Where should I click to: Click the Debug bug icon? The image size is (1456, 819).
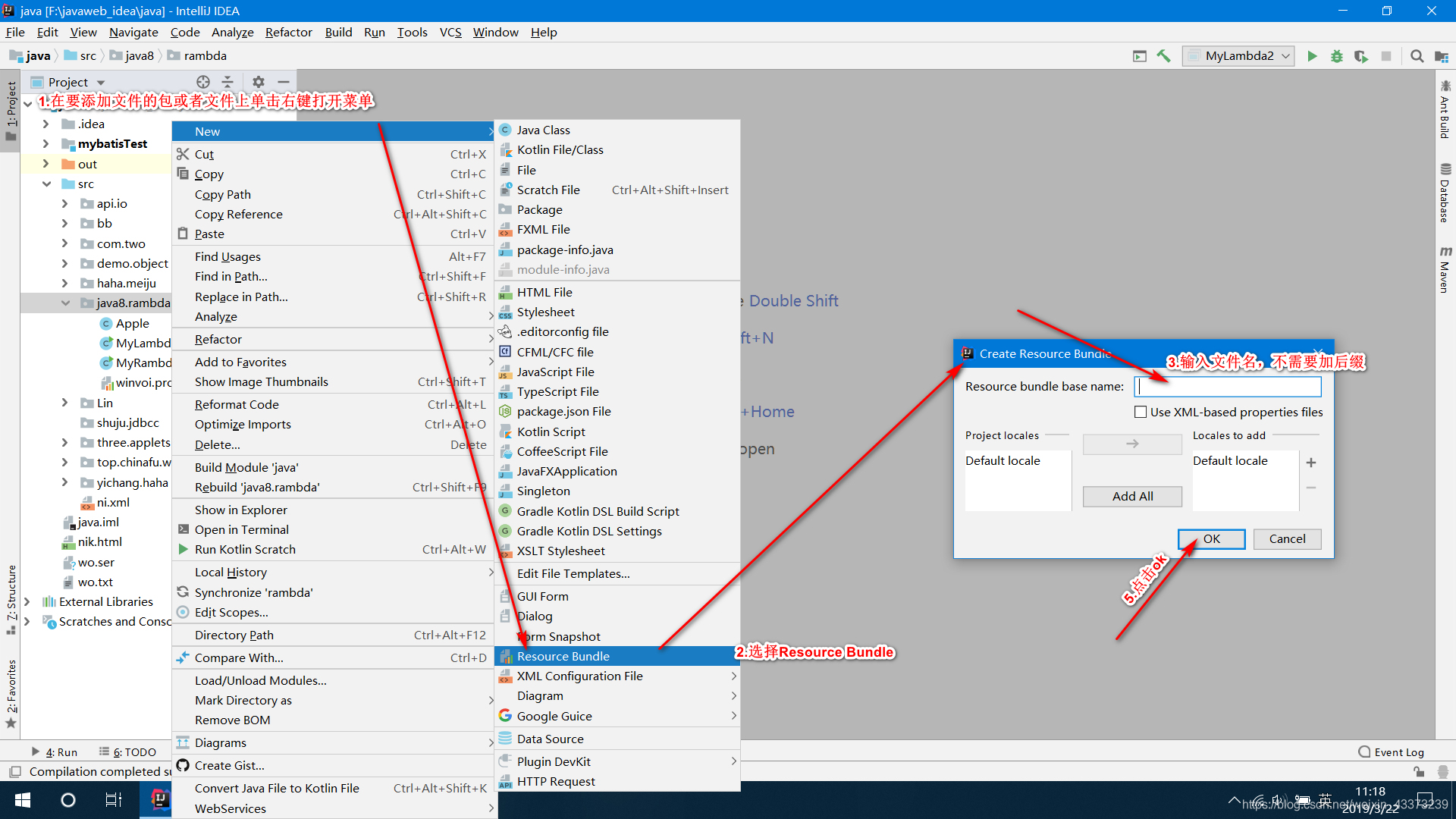pos(1337,56)
